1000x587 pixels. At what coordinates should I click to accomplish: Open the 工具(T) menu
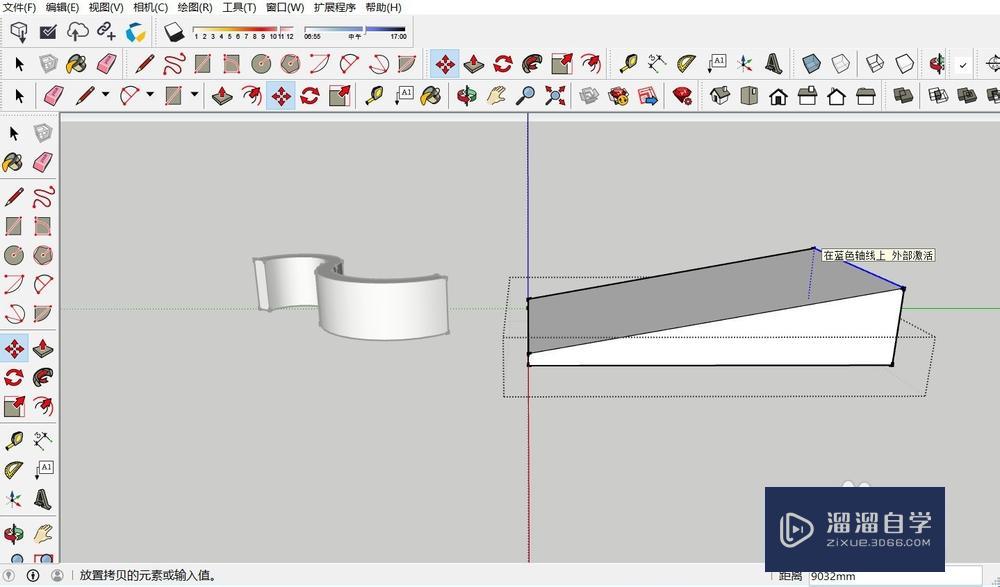(x=239, y=8)
